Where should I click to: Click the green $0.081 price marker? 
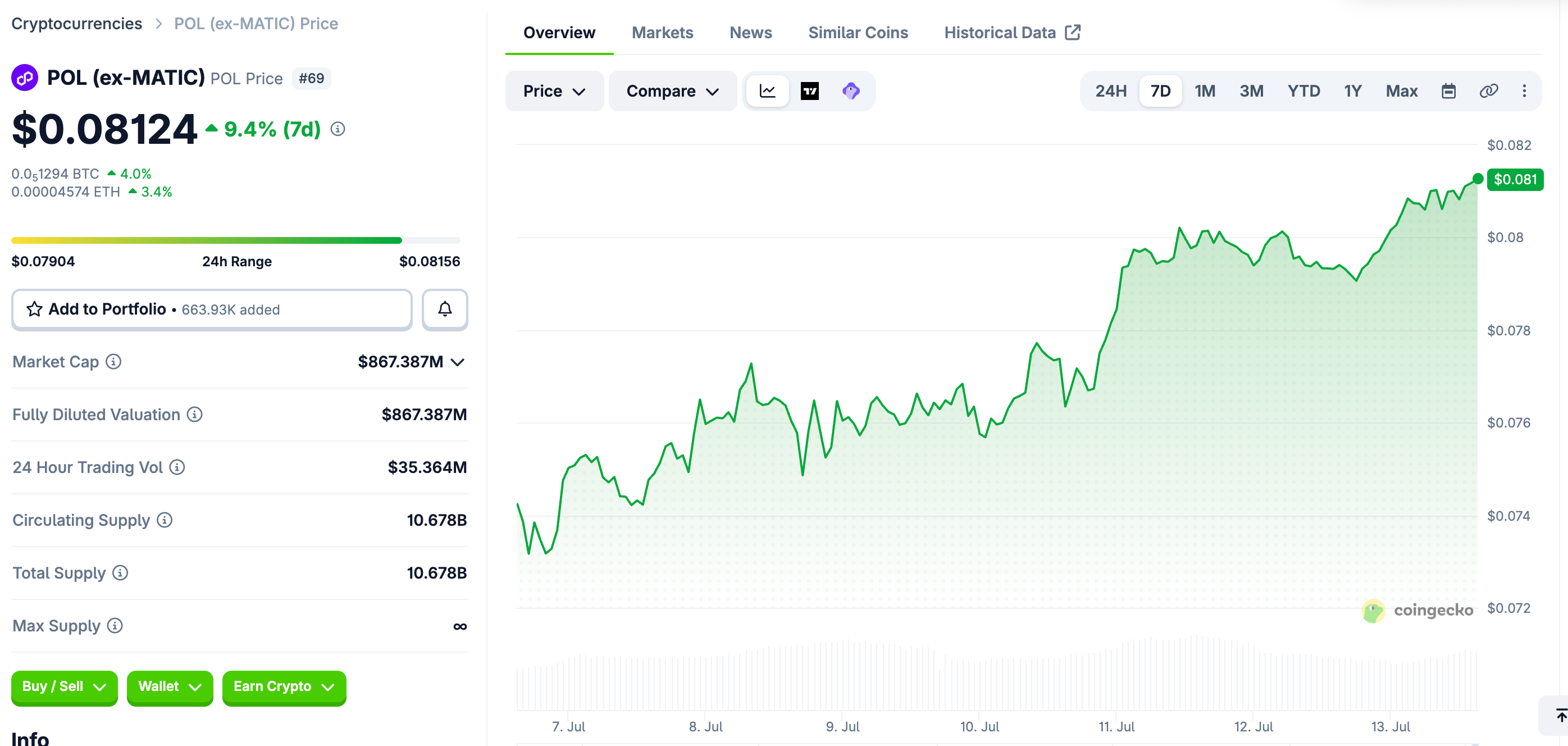[x=1515, y=180]
